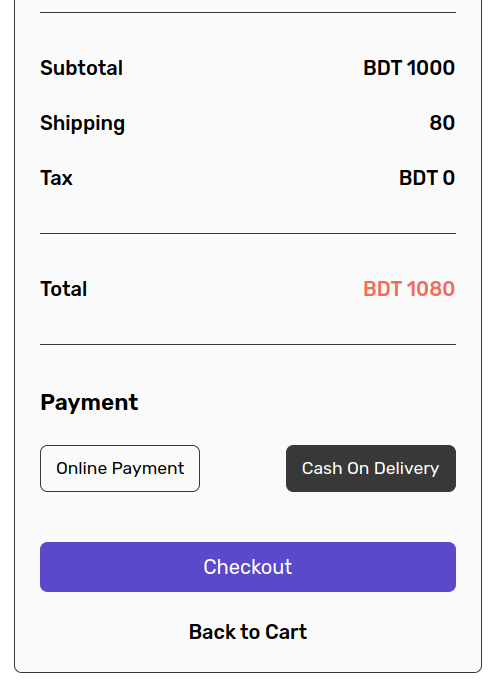The image size is (495, 682).
Task: Place the order using Checkout
Action: (248, 567)
